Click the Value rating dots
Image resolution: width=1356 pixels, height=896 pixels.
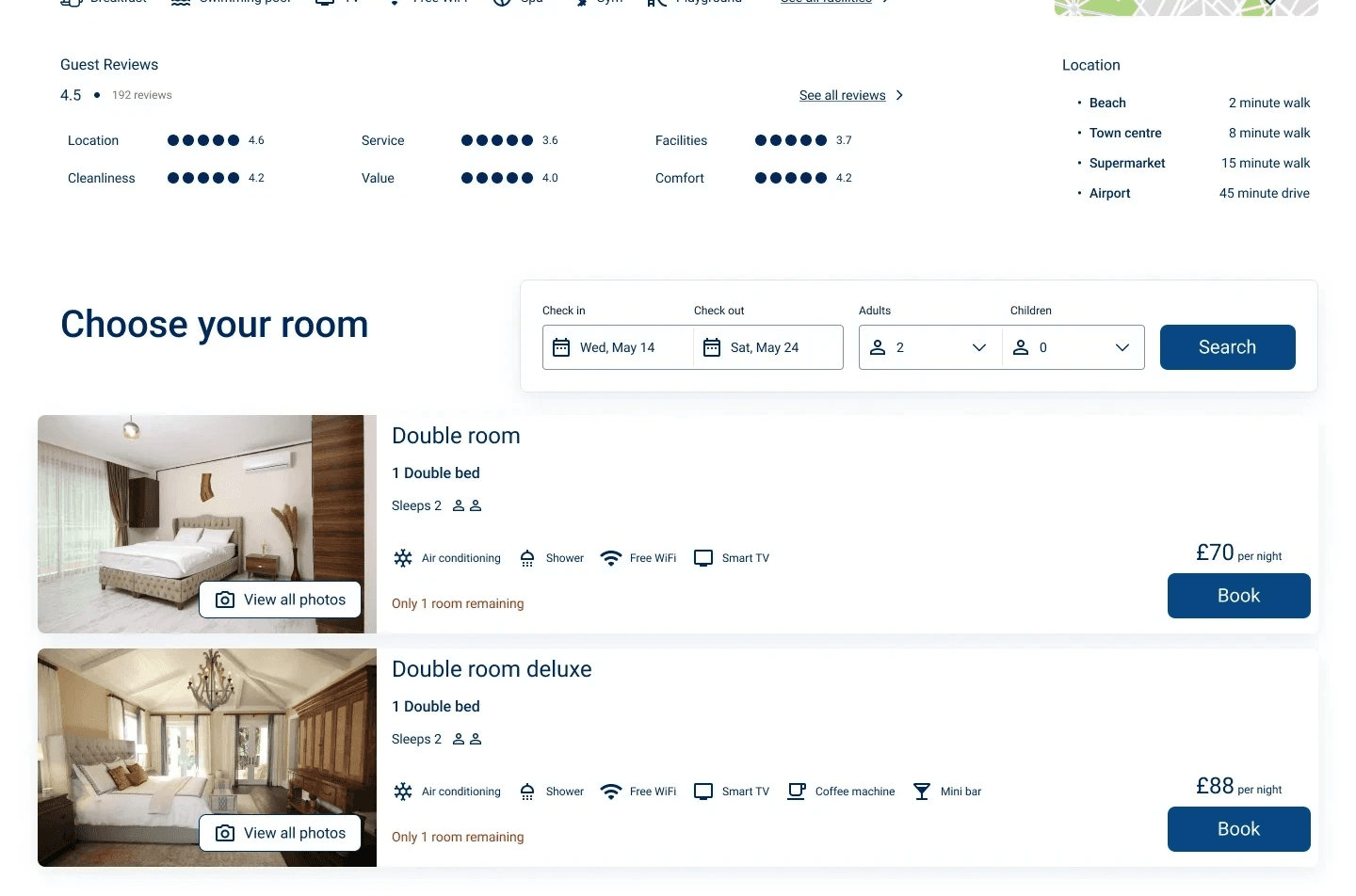pyautogui.click(x=497, y=178)
